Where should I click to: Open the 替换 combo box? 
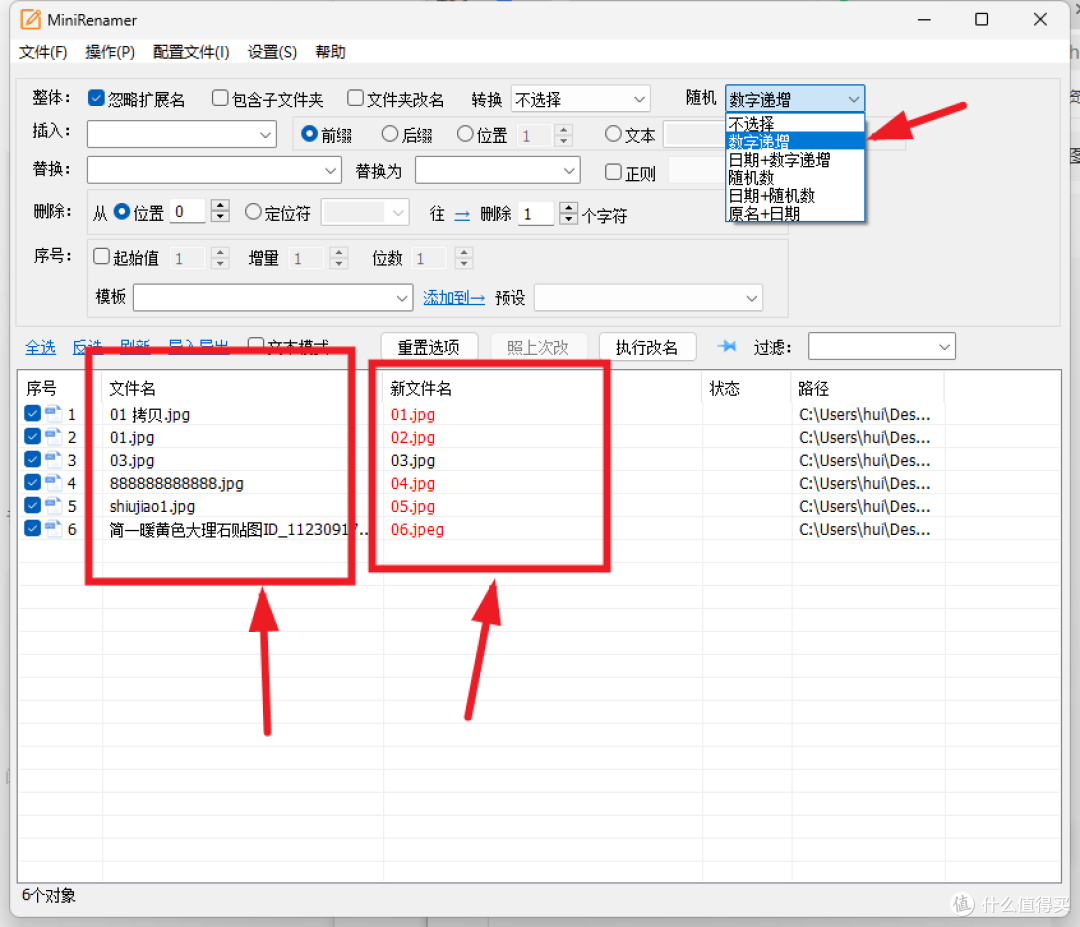point(214,170)
